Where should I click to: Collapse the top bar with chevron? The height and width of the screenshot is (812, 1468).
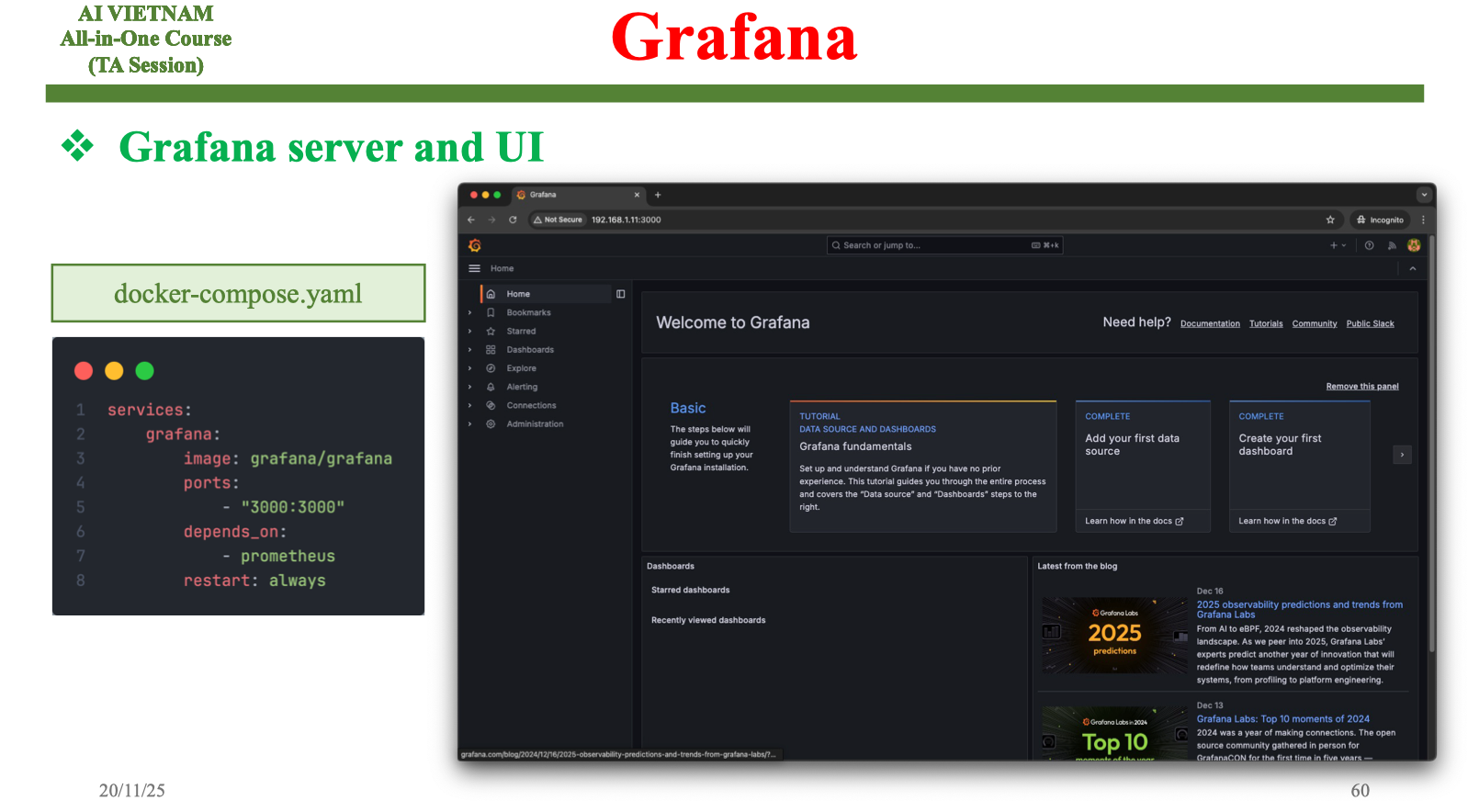[x=1413, y=268]
